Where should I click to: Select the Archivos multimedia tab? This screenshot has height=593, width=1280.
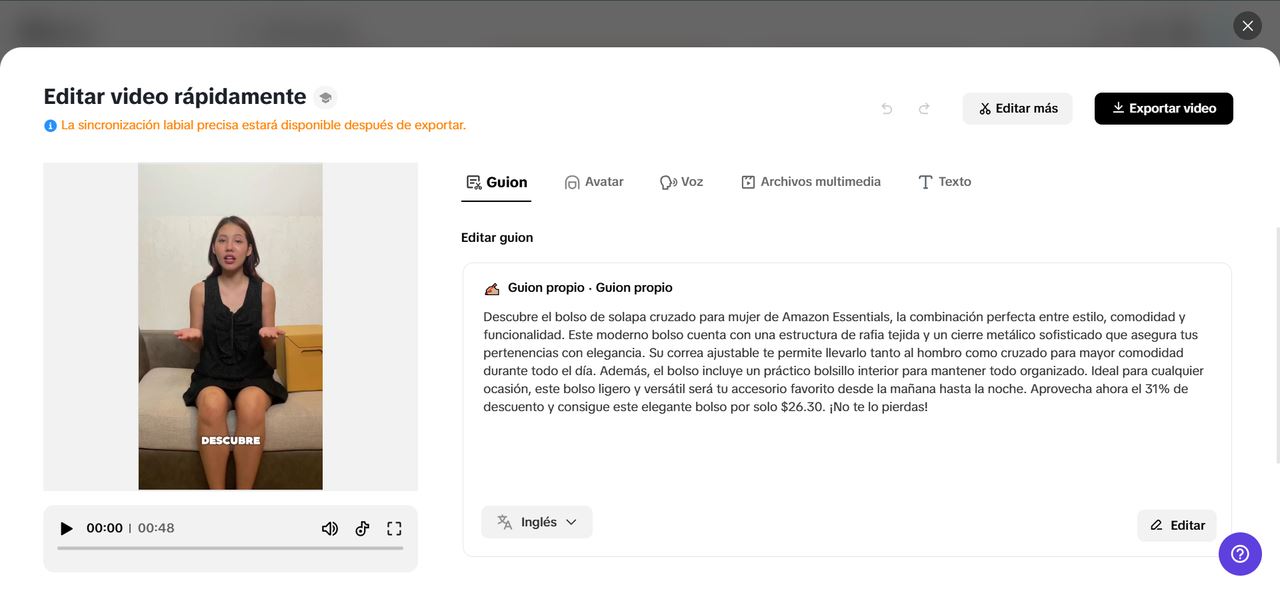(x=810, y=182)
